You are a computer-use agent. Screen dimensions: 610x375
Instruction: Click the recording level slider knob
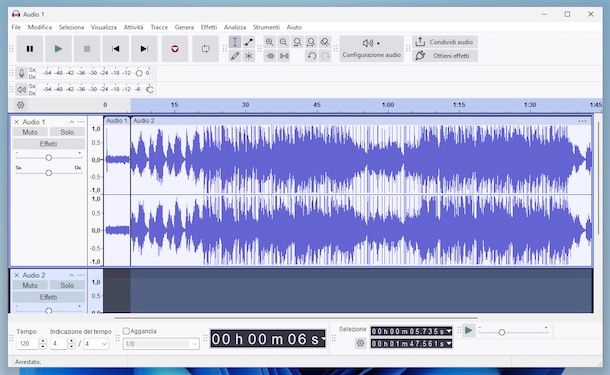click(x=139, y=73)
